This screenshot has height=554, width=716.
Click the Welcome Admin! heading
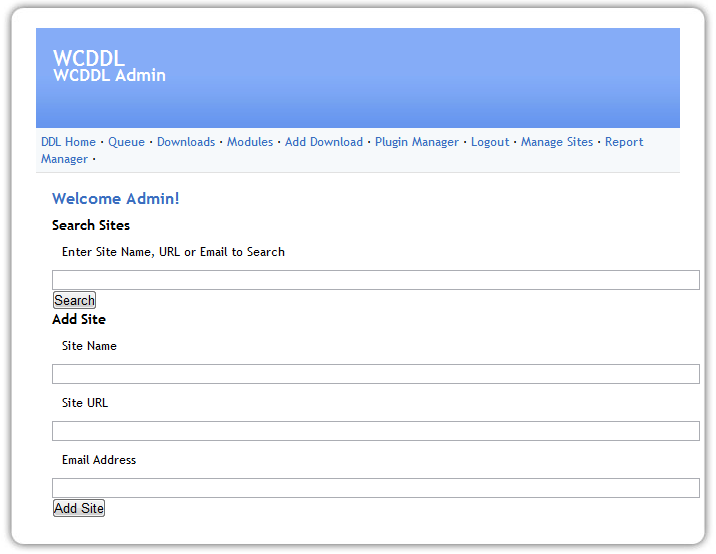[115, 199]
